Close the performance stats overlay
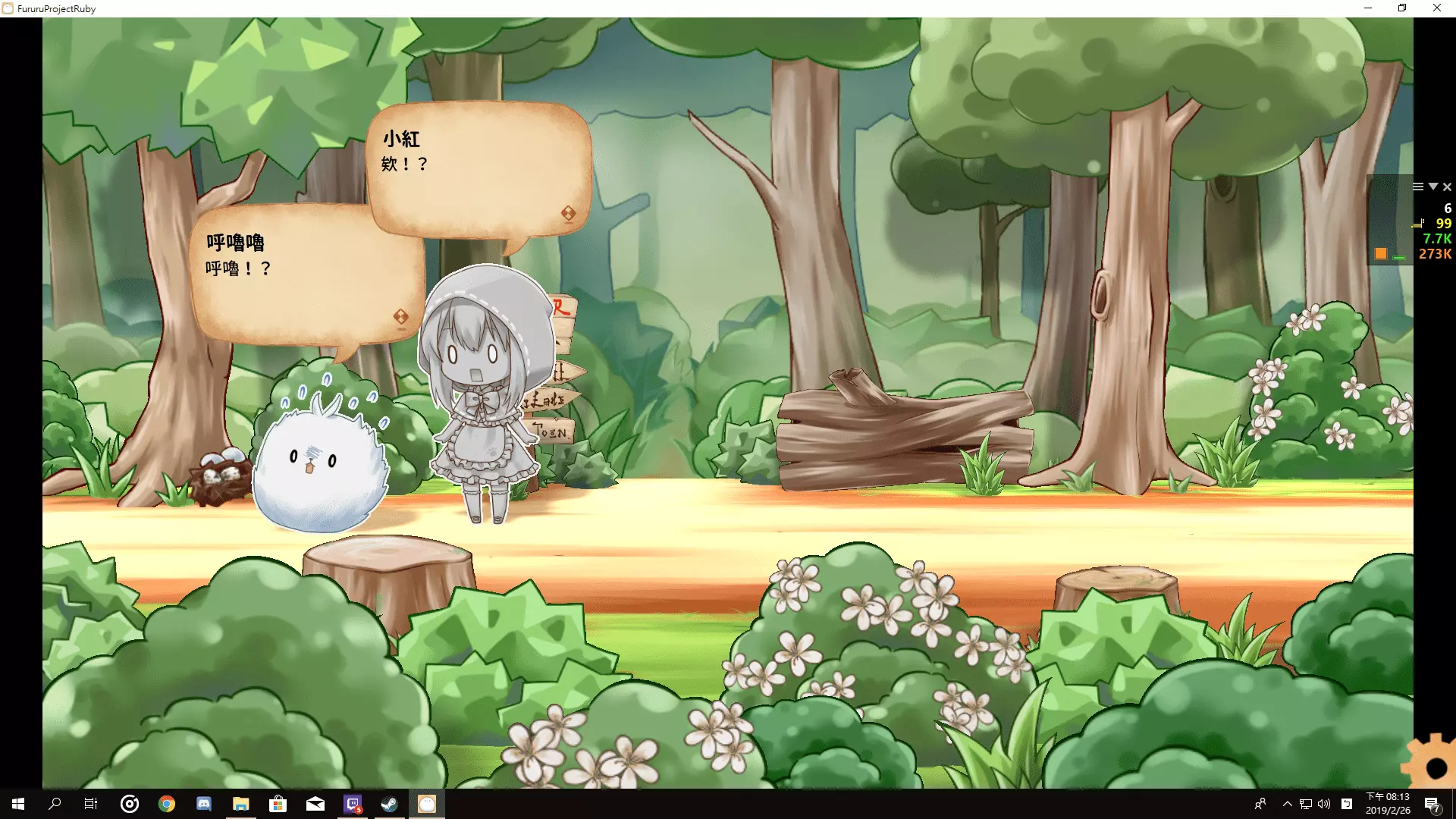1456x819 pixels. click(x=1447, y=187)
